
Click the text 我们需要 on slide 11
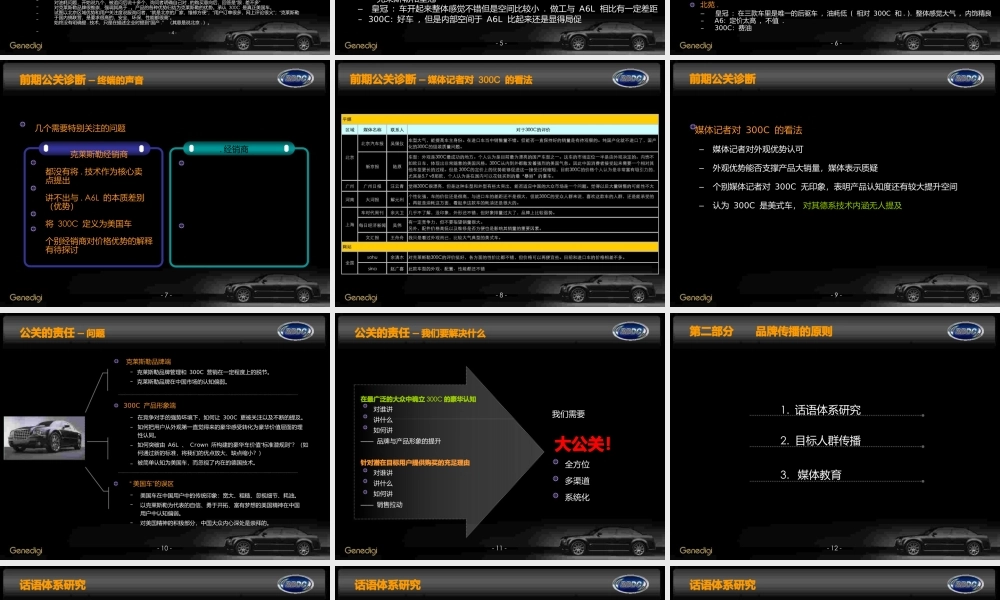pyautogui.click(x=568, y=414)
